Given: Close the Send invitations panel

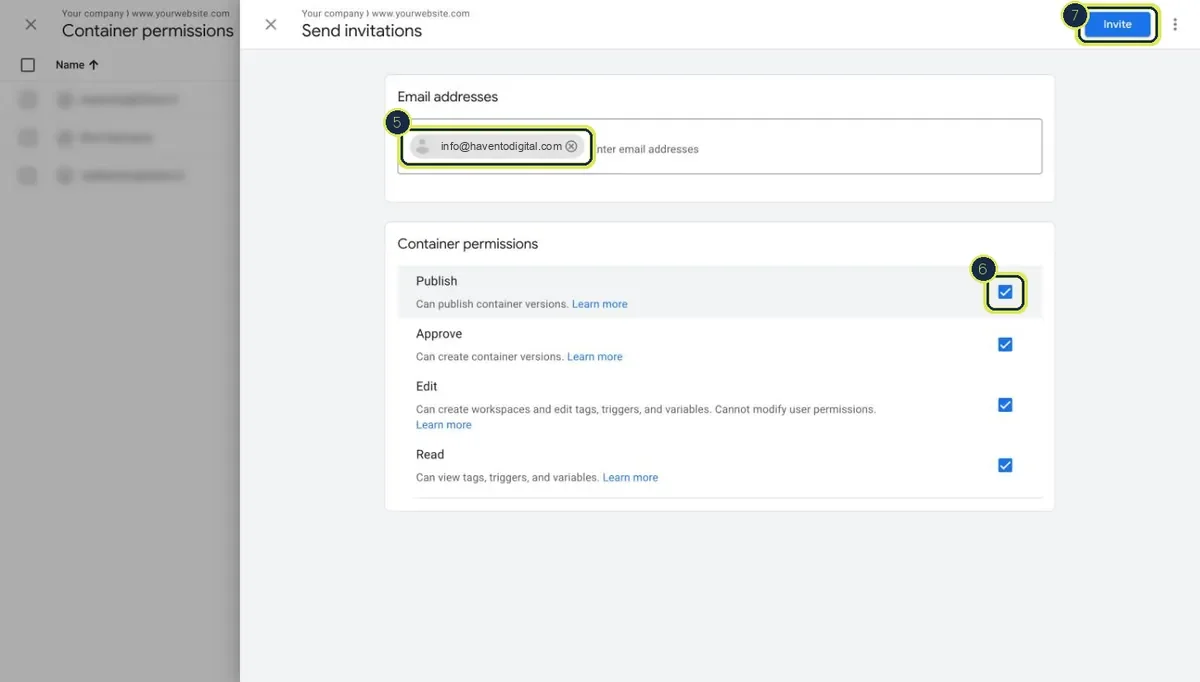Looking at the screenshot, I should click(271, 24).
